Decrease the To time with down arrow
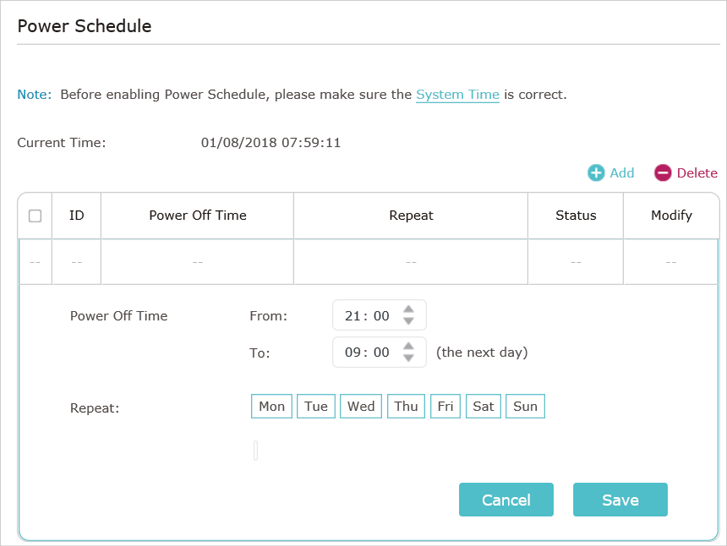The image size is (727, 546). (x=408, y=358)
